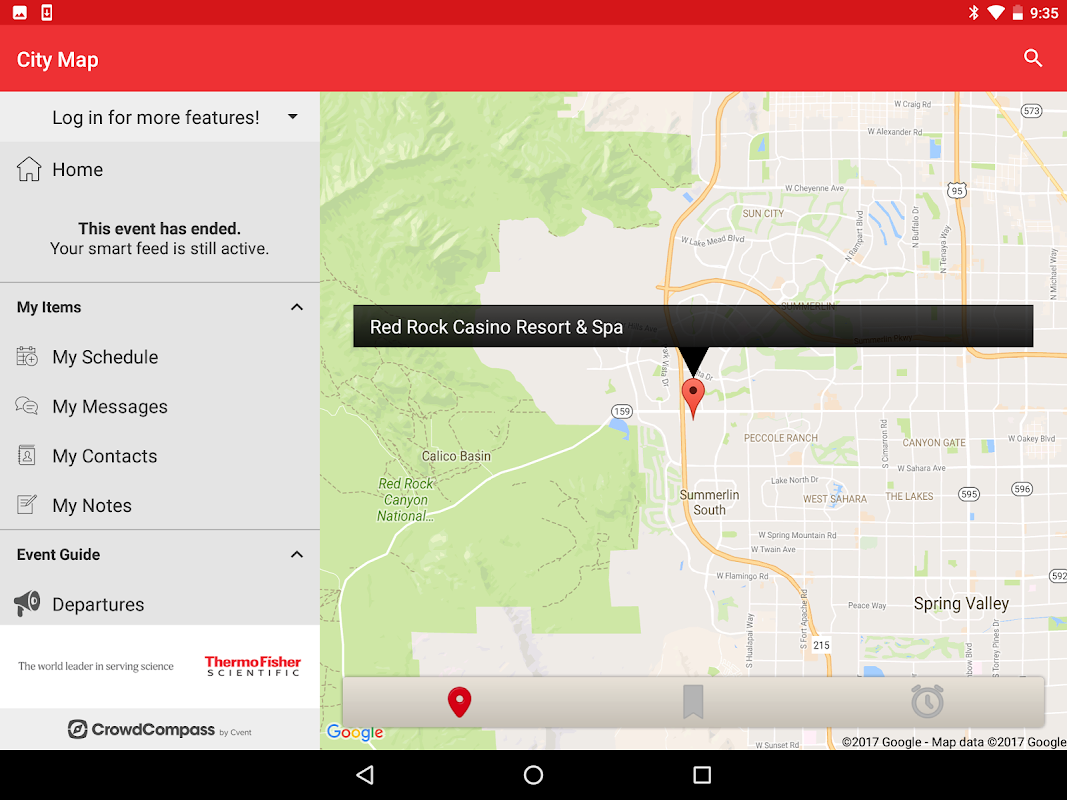This screenshot has height=800, width=1067.
Task: Tap the clock showing 9:35
Action: click(x=1044, y=13)
